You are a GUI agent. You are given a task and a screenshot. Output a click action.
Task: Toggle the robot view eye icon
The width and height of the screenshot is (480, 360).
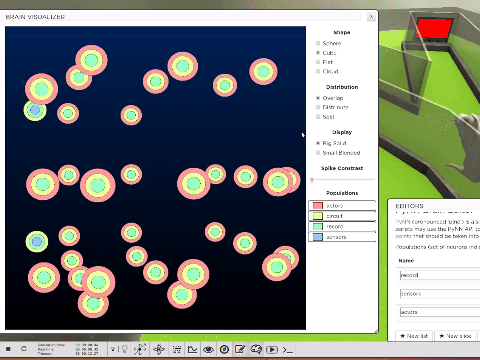(208, 349)
